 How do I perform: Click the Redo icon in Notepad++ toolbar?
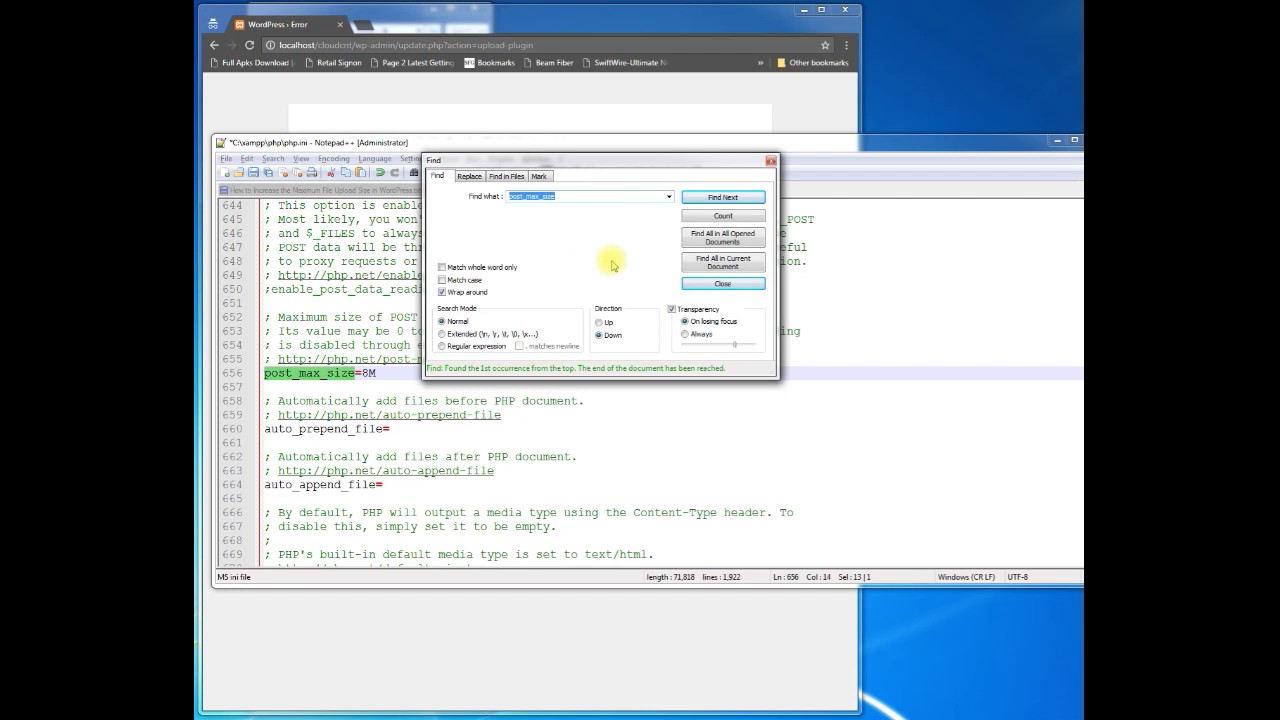[394, 173]
